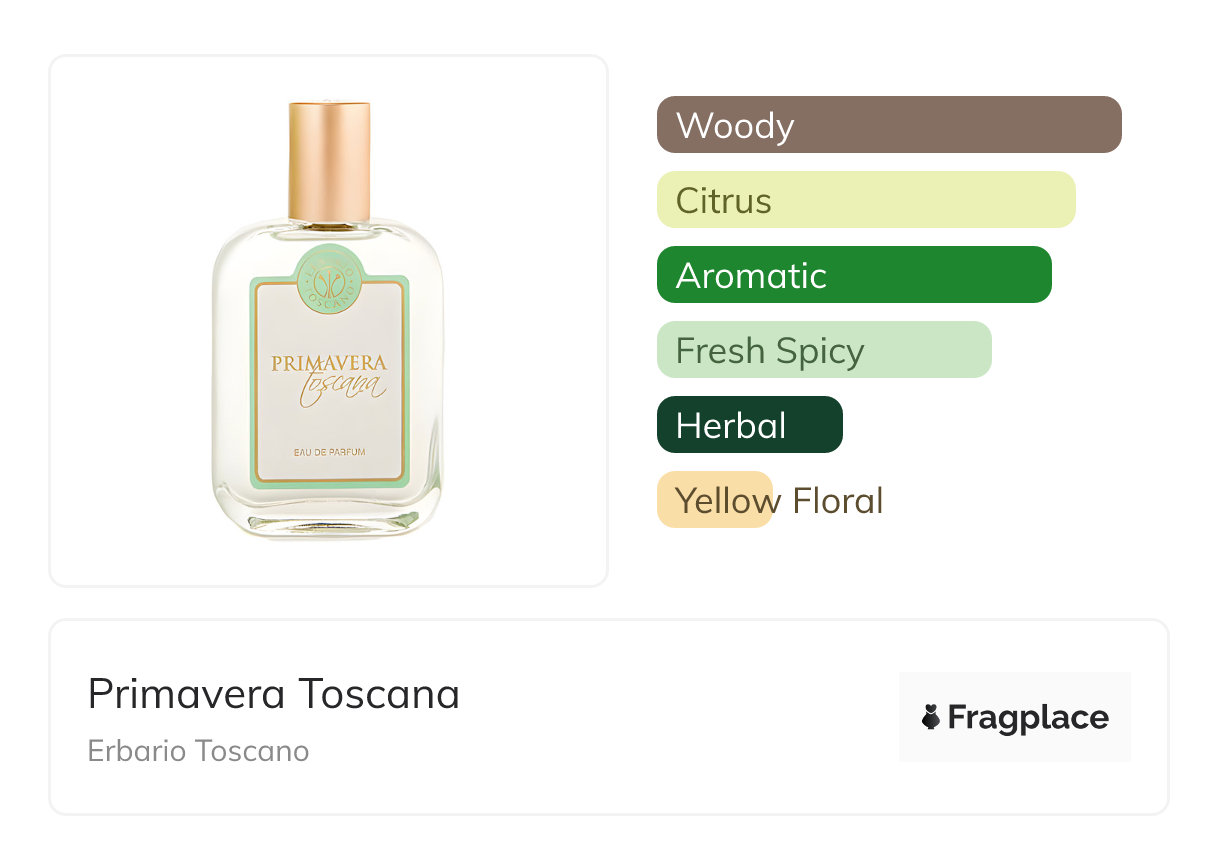Click the round green seal emblem on the bottle
The width and height of the screenshot is (1218, 864).
[329, 276]
